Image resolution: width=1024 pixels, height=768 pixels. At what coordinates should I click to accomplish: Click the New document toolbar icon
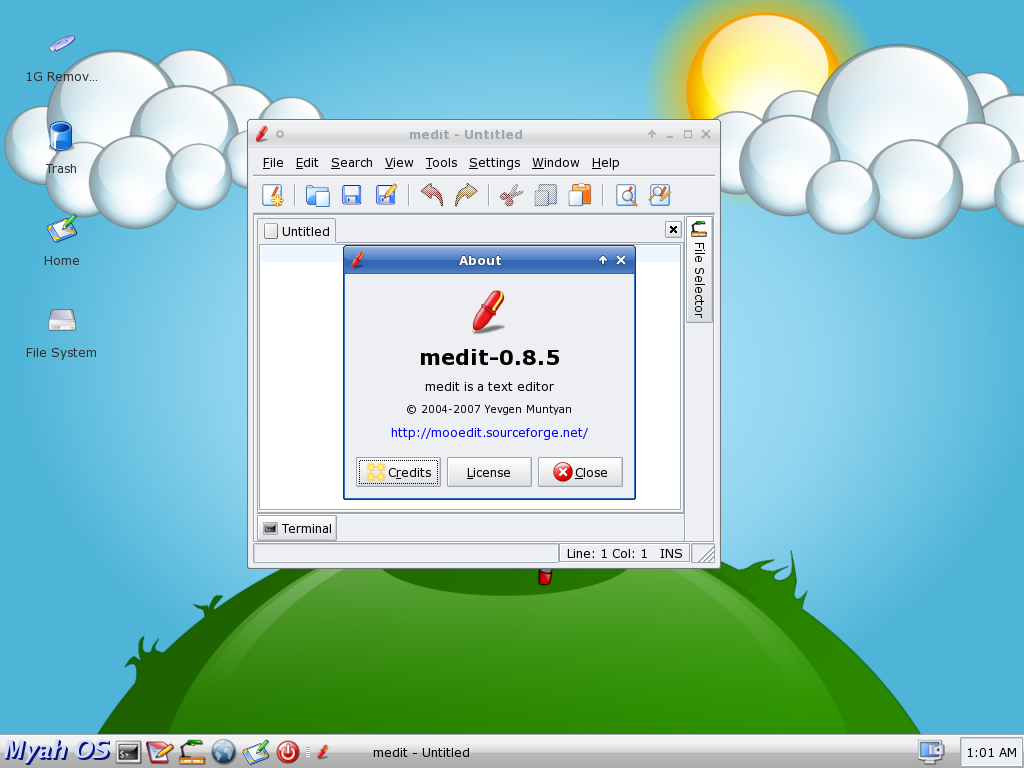pos(273,195)
